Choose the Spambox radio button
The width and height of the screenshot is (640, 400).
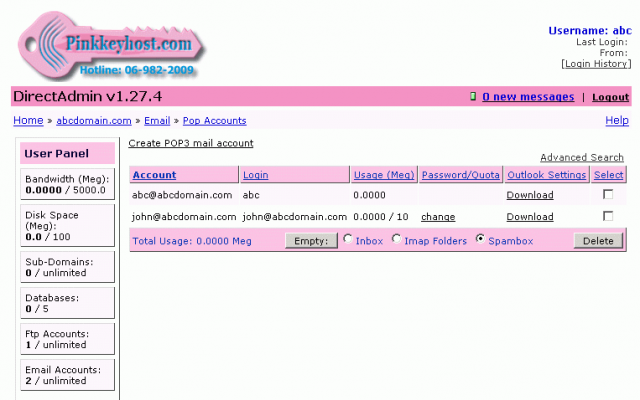pos(480,240)
